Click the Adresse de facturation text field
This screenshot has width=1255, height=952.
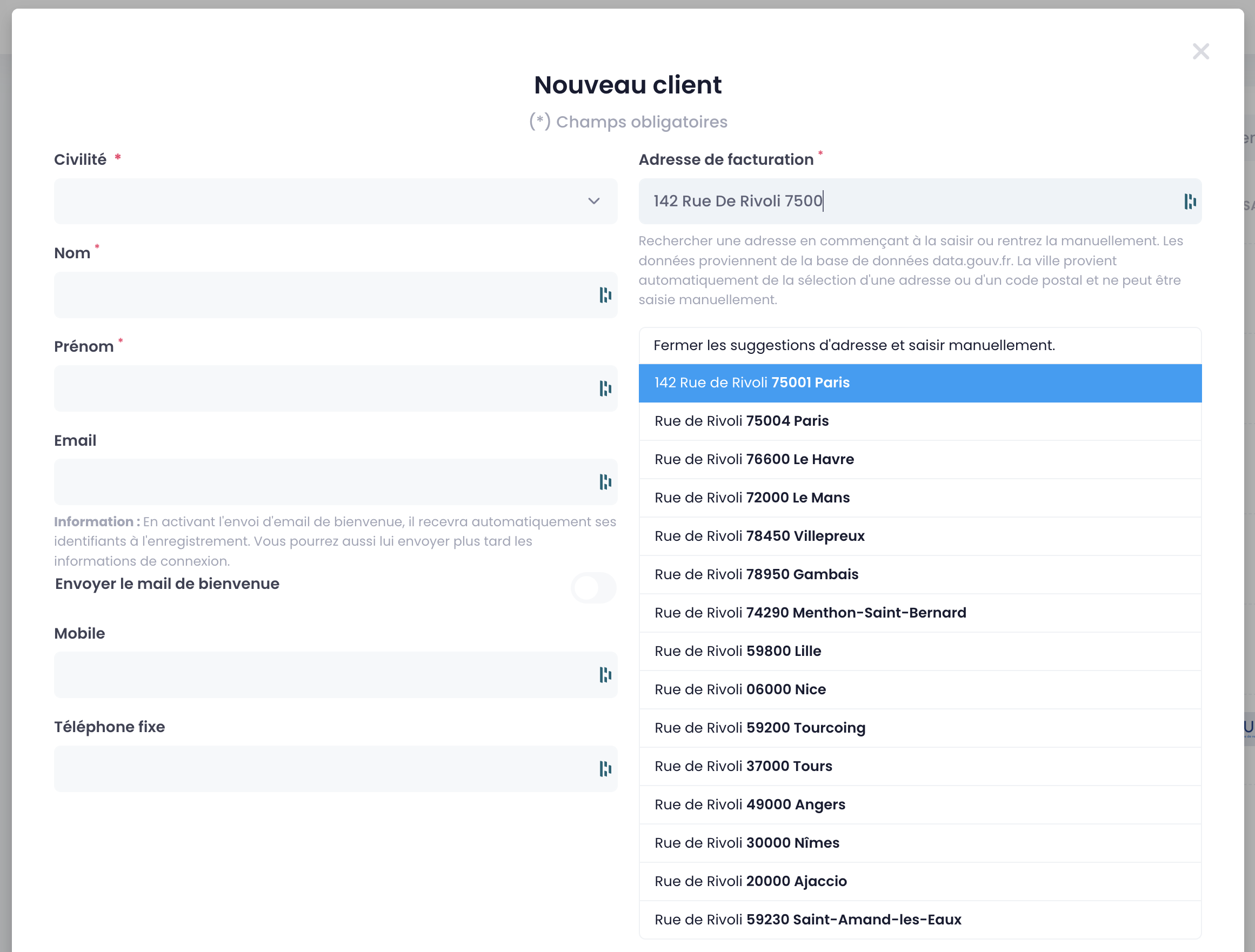coord(908,202)
